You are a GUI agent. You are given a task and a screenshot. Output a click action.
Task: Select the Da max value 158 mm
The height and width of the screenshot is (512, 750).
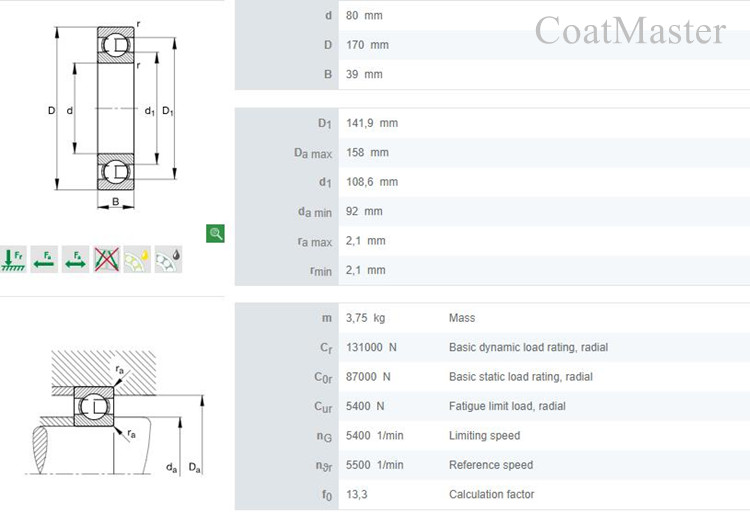tap(367, 153)
